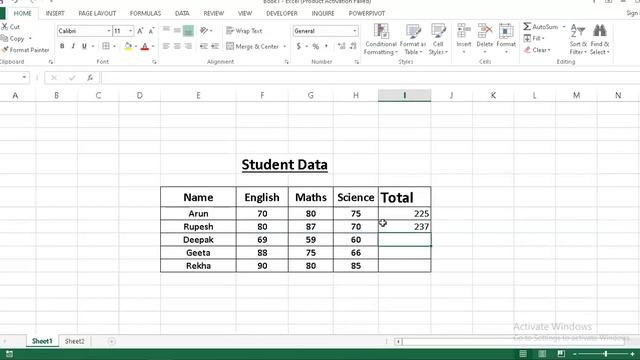Decrease the decimal places

[x=353, y=47]
